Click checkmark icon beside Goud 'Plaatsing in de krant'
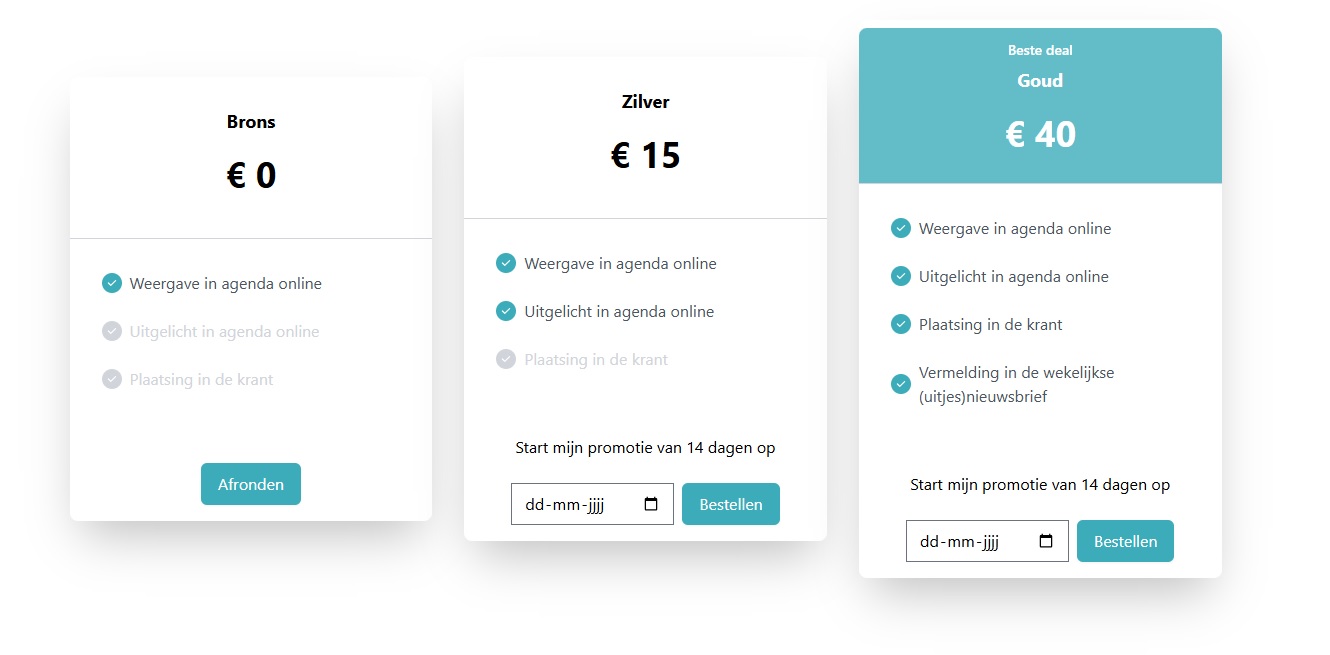Image resolution: width=1330 pixels, height=655 pixels. 901,324
